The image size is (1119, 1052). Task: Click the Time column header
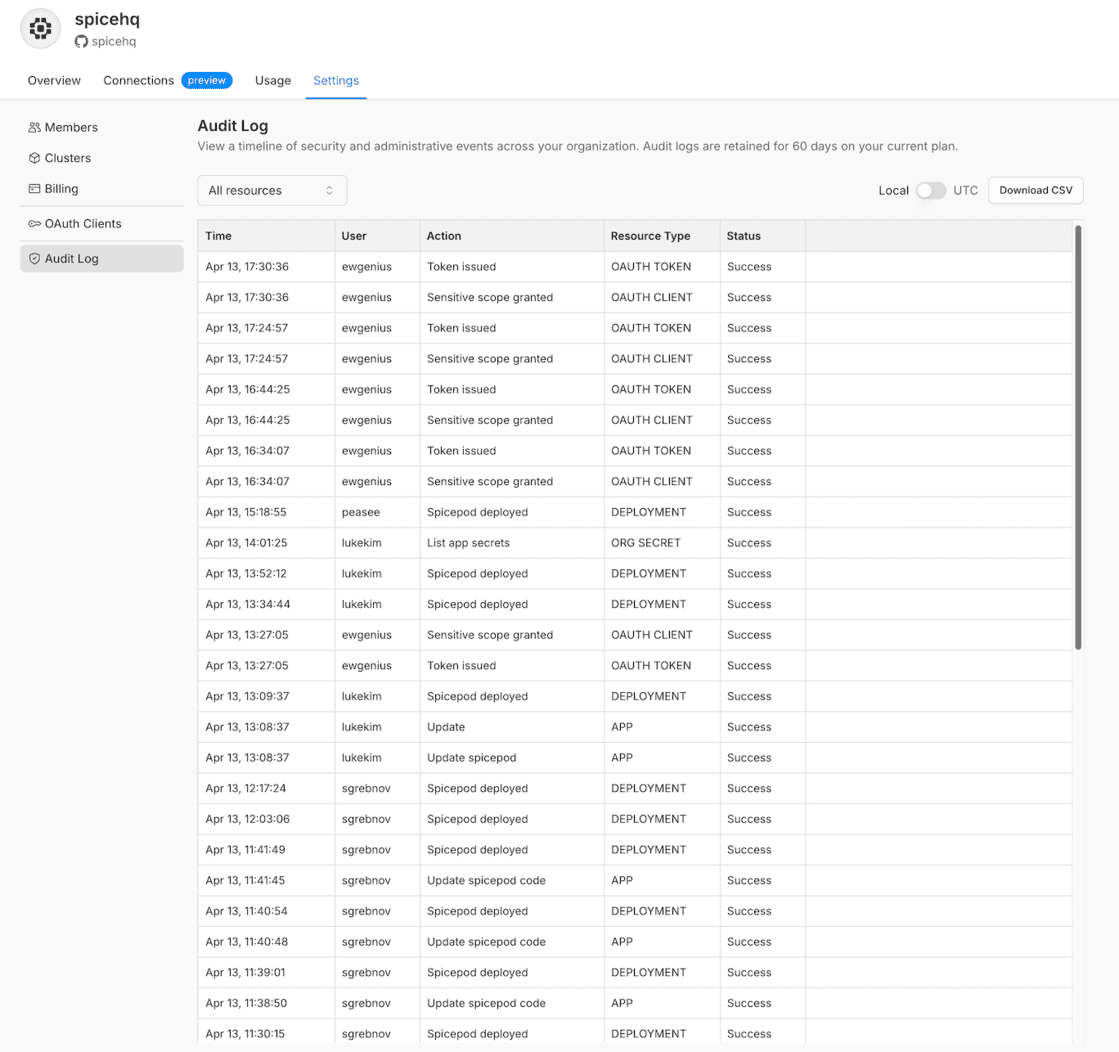point(218,236)
